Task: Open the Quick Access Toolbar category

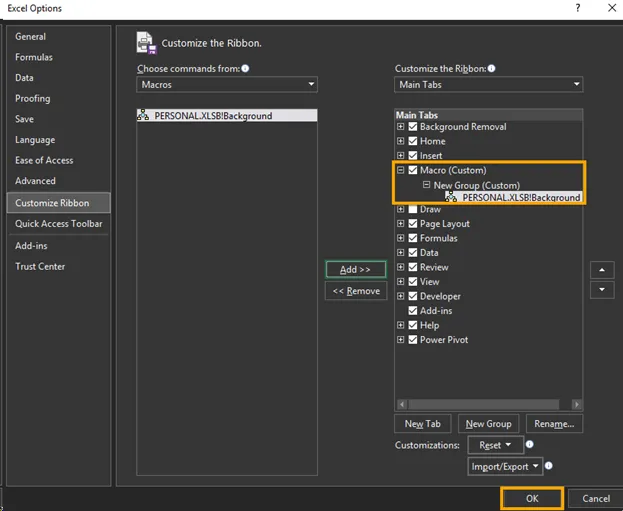Action: 58,224
